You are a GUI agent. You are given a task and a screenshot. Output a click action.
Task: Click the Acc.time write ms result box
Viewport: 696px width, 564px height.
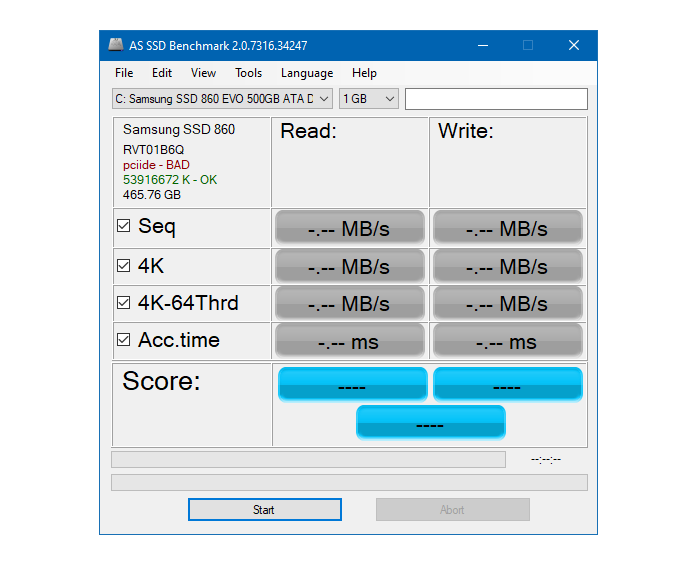tap(507, 341)
